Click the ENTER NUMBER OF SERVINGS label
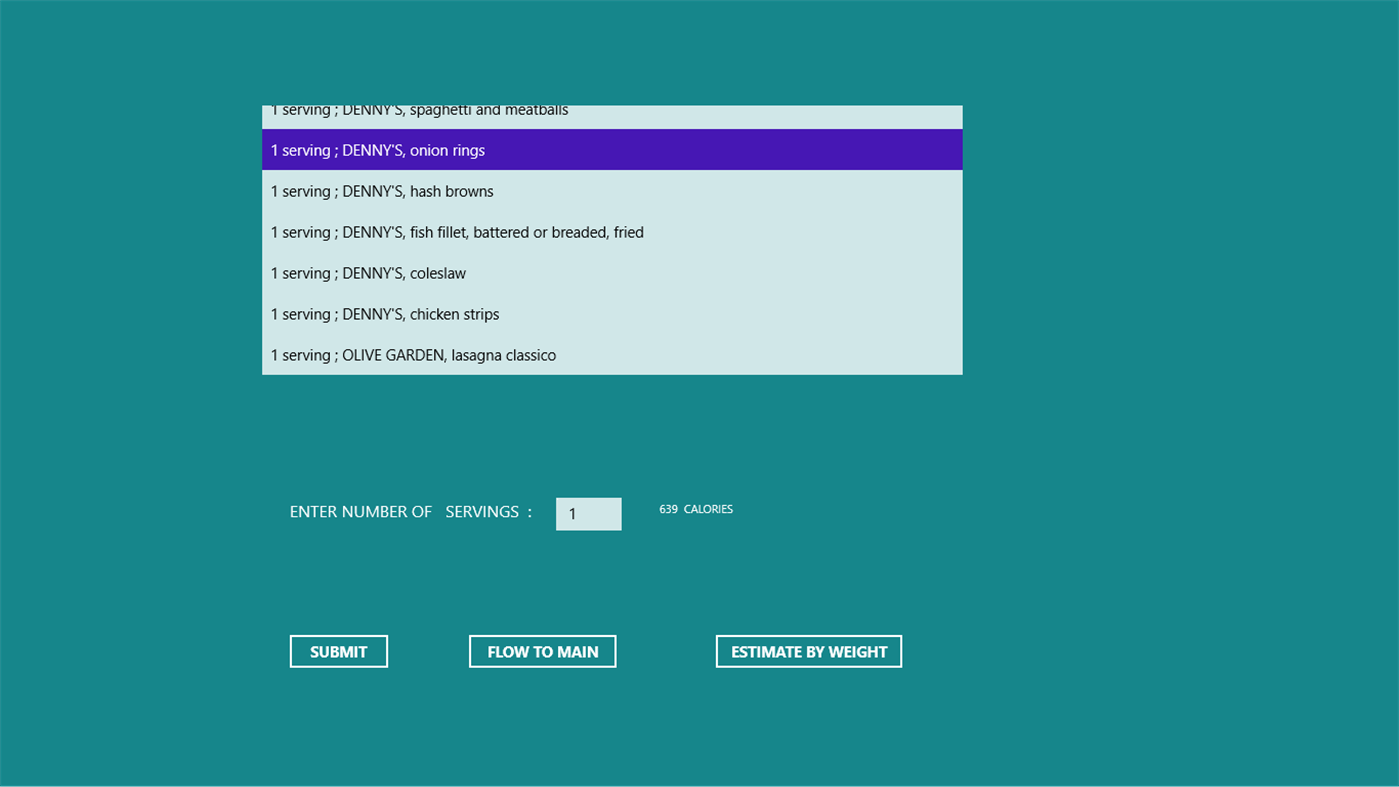1399x787 pixels. pyautogui.click(x=409, y=511)
